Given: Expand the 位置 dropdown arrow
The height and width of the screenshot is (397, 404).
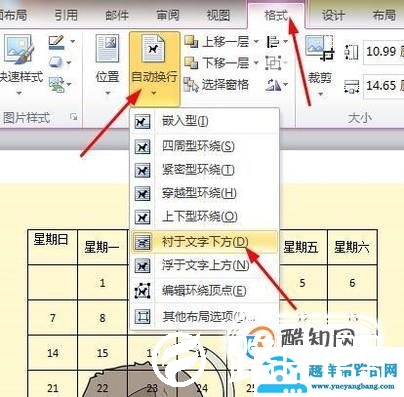Looking at the screenshot, I should click(x=107, y=93).
